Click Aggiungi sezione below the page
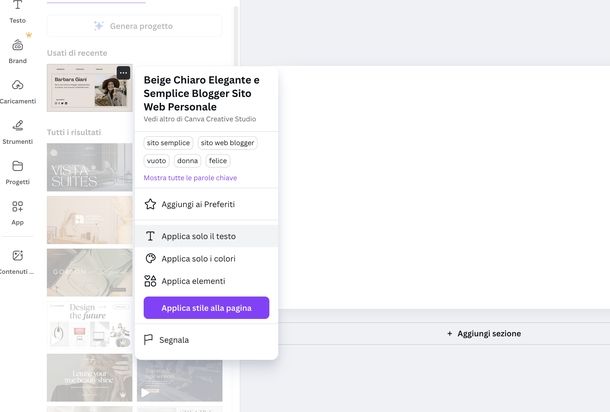The width and height of the screenshot is (610, 412). click(484, 333)
